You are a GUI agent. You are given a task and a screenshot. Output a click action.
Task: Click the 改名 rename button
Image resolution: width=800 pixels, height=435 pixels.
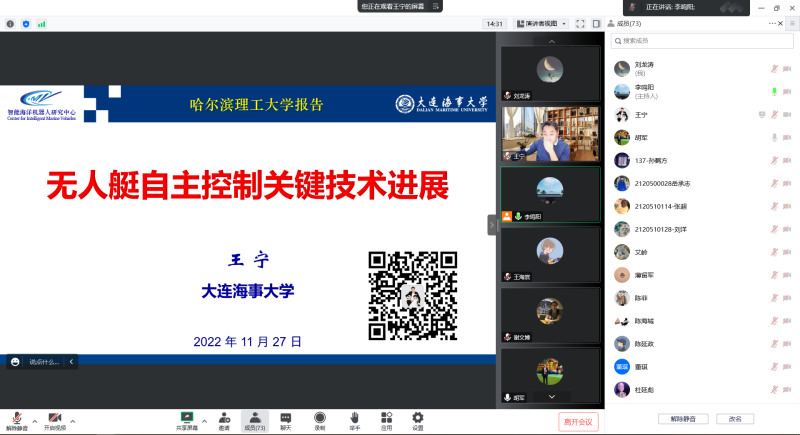pyautogui.click(x=735, y=418)
